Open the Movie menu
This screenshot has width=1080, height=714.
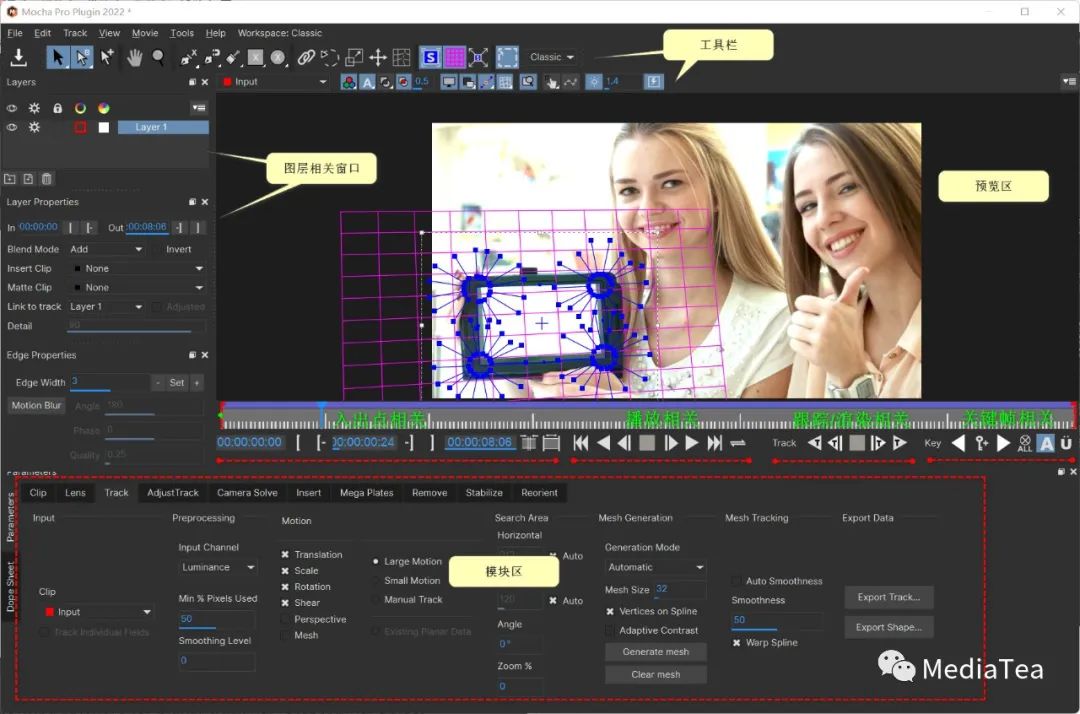[145, 33]
